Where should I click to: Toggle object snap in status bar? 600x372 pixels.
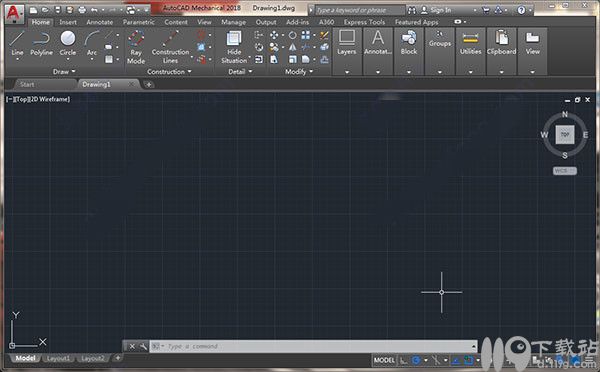(x=469, y=360)
